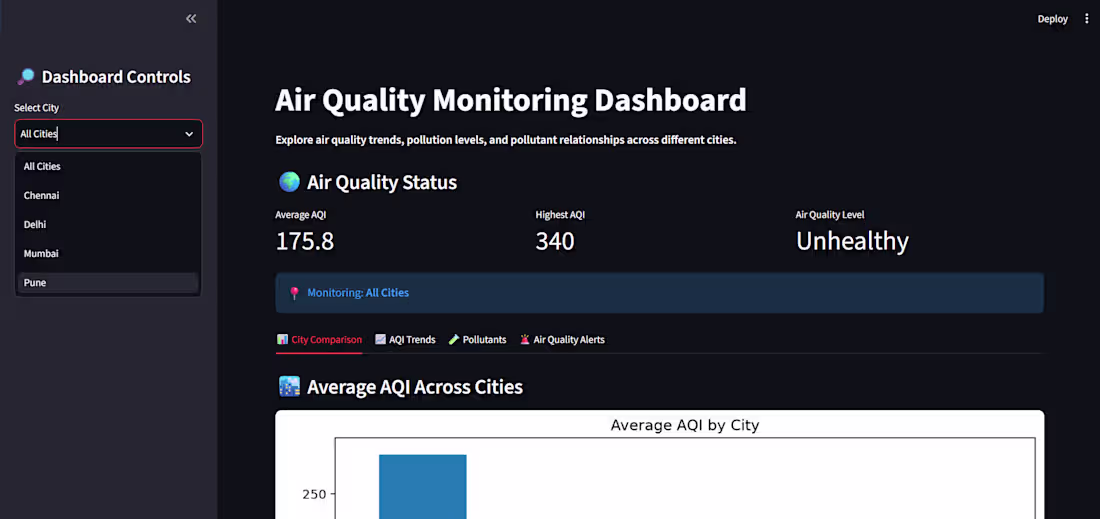Click the Average AQI Across Cities heading
Image resolution: width=1100 pixels, height=519 pixels.
coord(415,386)
